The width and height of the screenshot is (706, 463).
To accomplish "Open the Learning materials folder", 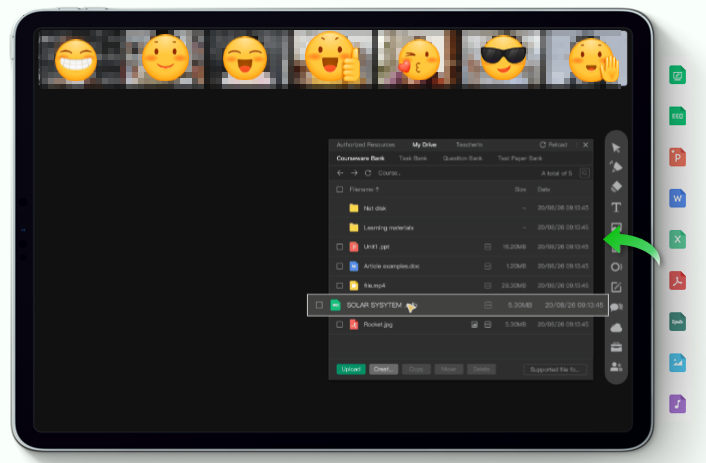I will coord(388,227).
